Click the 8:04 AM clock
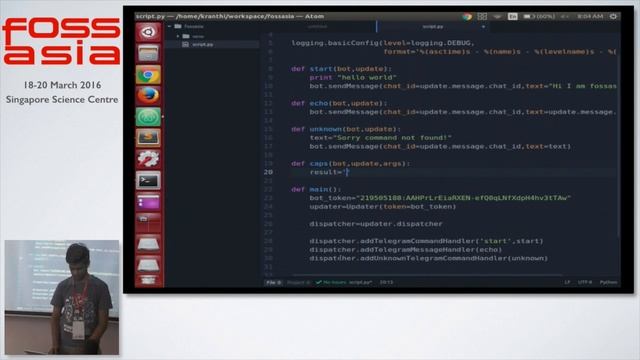The image size is (640, 360). 590,16
